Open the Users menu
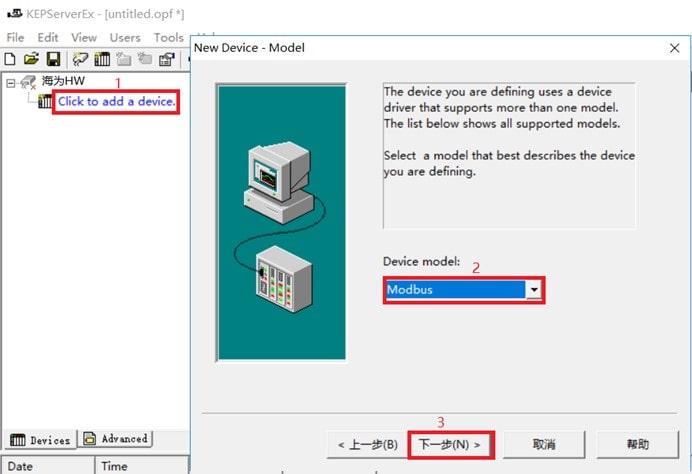692x474 pixels. coord(125,38)
